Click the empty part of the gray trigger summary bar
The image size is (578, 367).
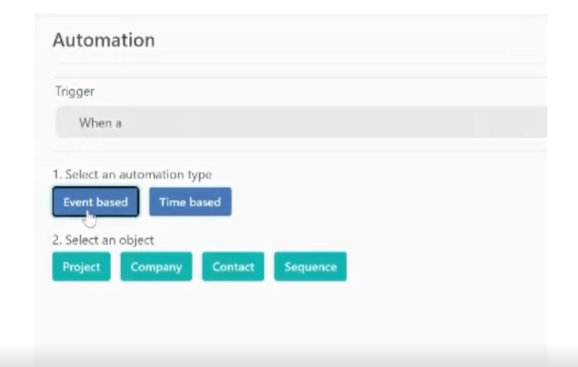(332, 122)
